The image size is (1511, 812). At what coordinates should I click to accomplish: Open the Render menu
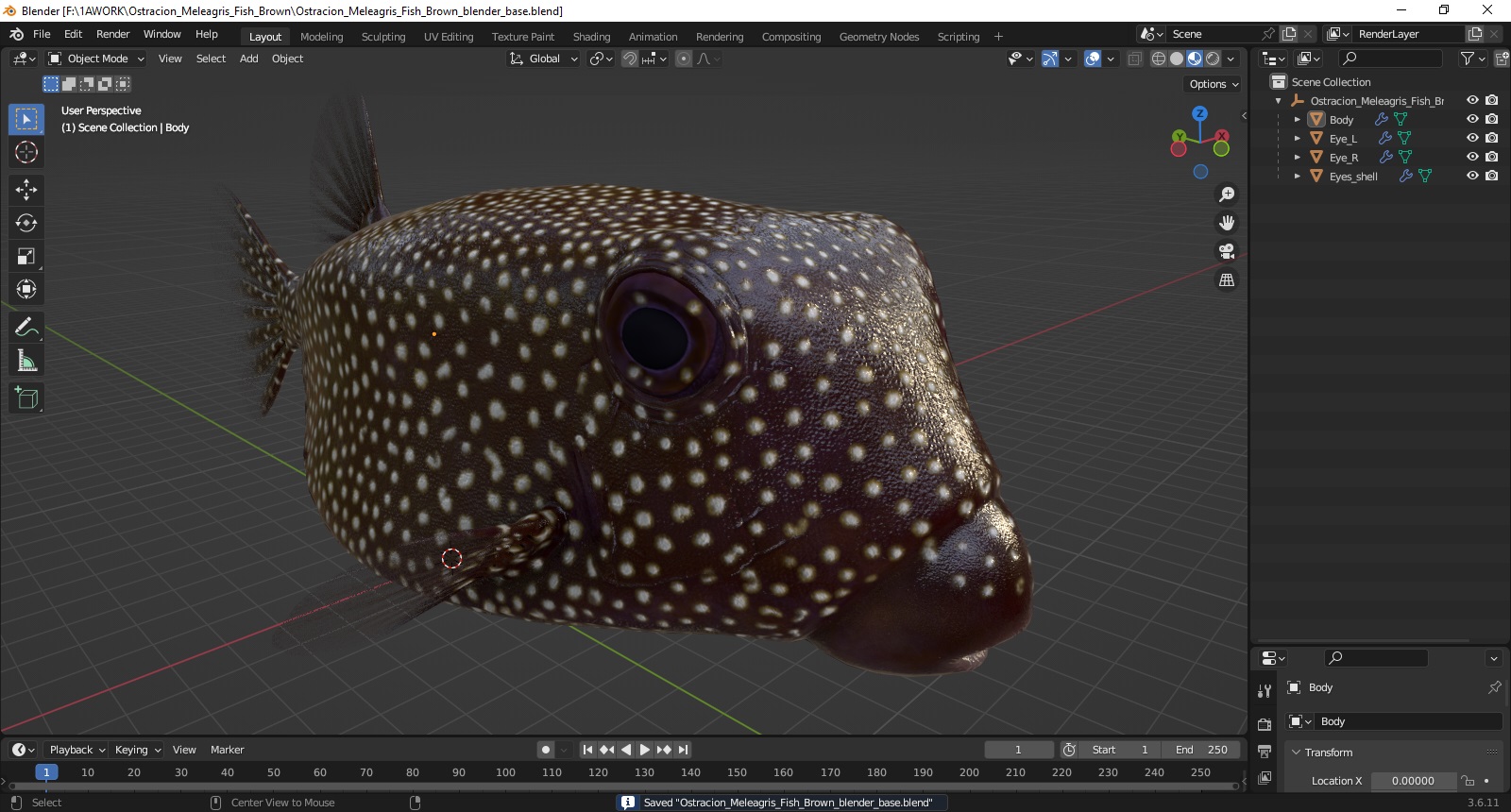(x=112, y=34)
